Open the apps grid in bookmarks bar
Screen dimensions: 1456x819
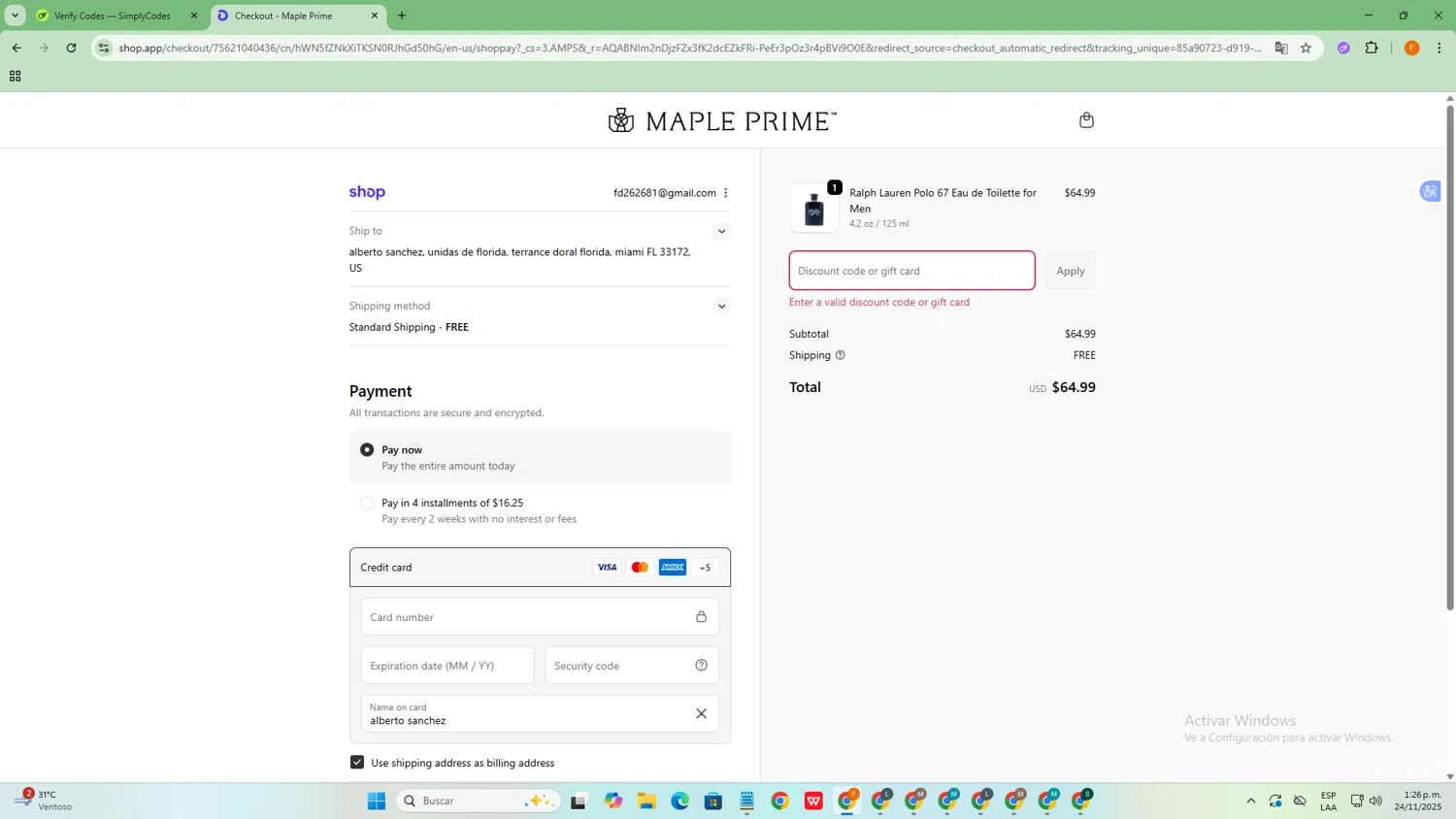click(15, 76)
